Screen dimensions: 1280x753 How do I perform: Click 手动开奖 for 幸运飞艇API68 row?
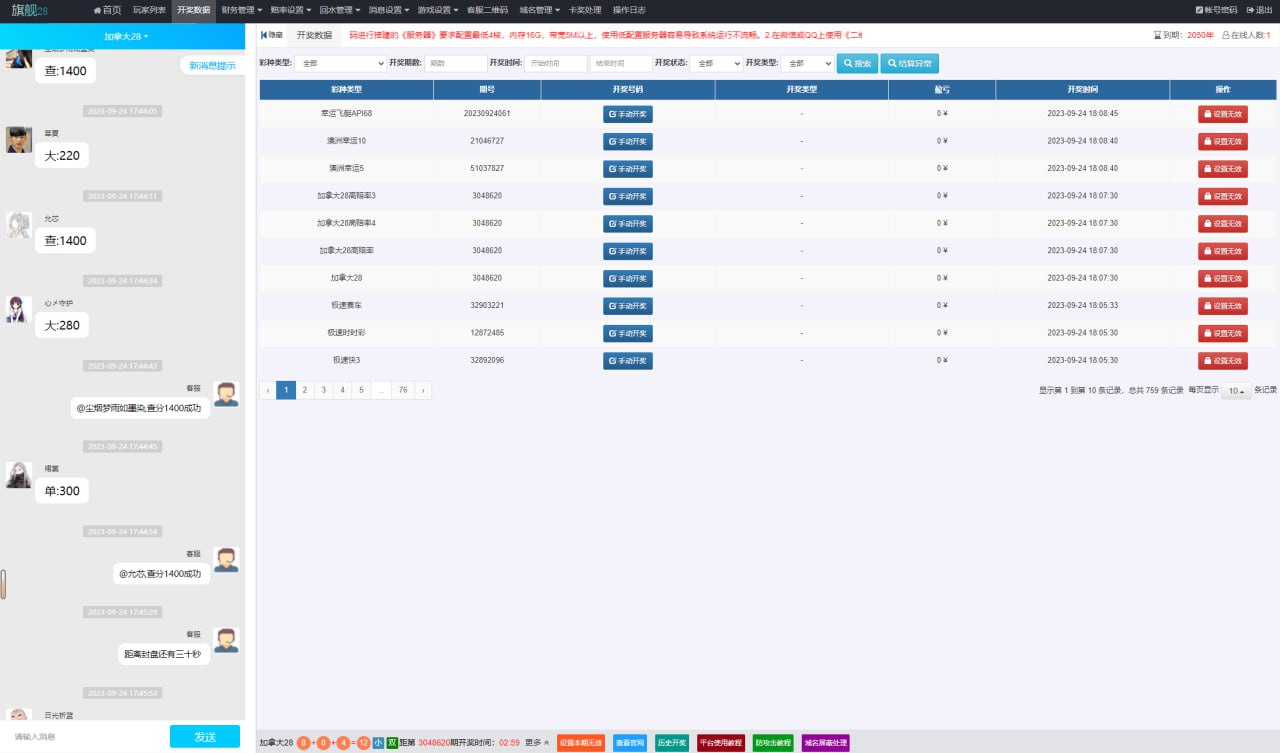tap(627, 114)
